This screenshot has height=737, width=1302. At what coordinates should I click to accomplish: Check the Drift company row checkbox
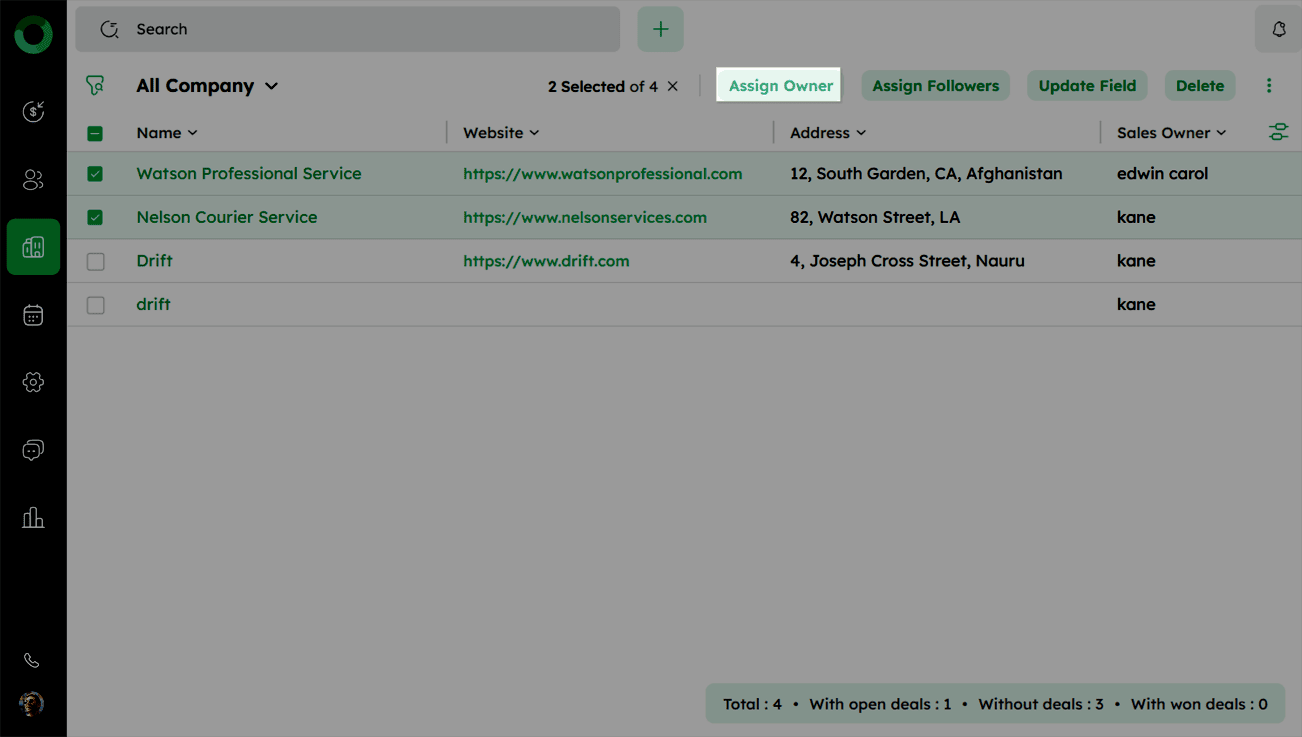[x=95, y=261]
